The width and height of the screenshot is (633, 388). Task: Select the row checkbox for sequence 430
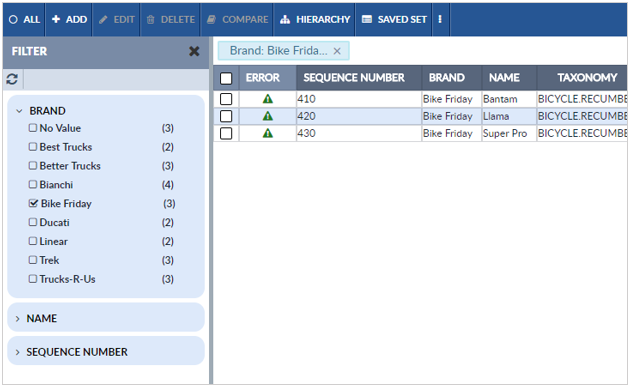point(226,133)
